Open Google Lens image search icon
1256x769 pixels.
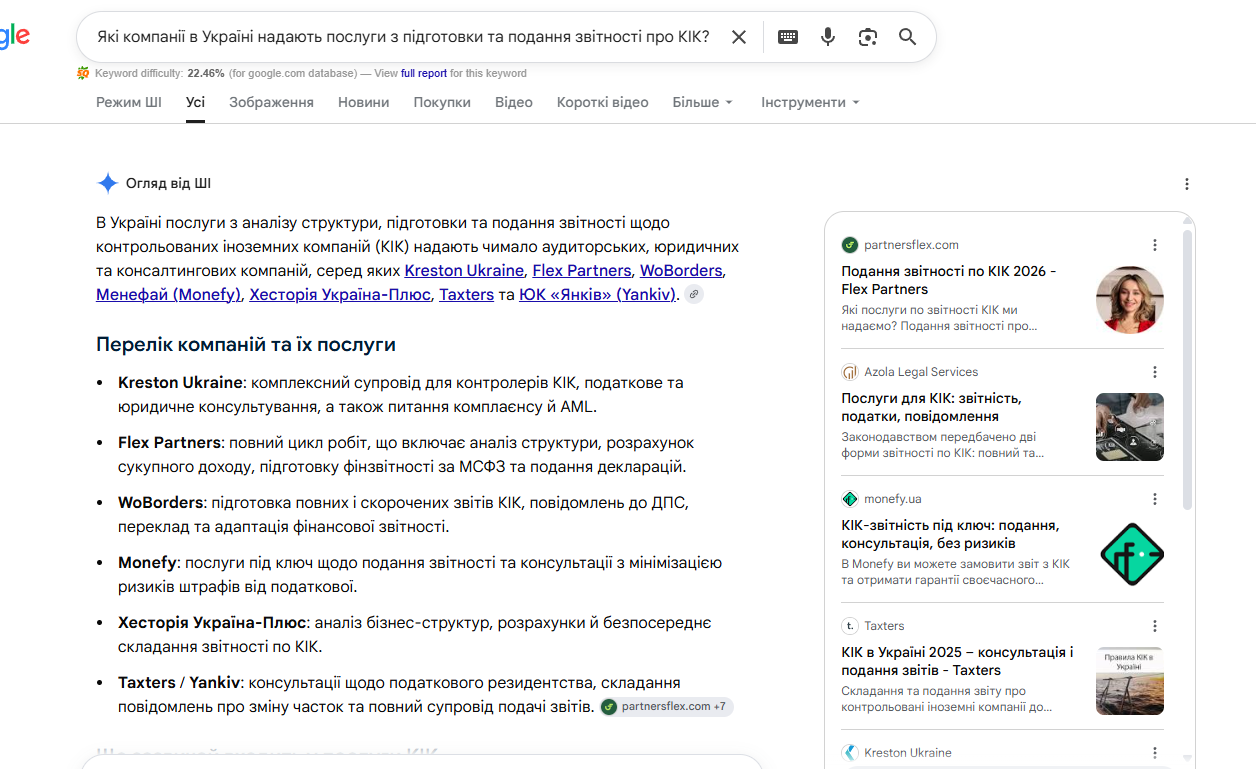coord(868,37)
